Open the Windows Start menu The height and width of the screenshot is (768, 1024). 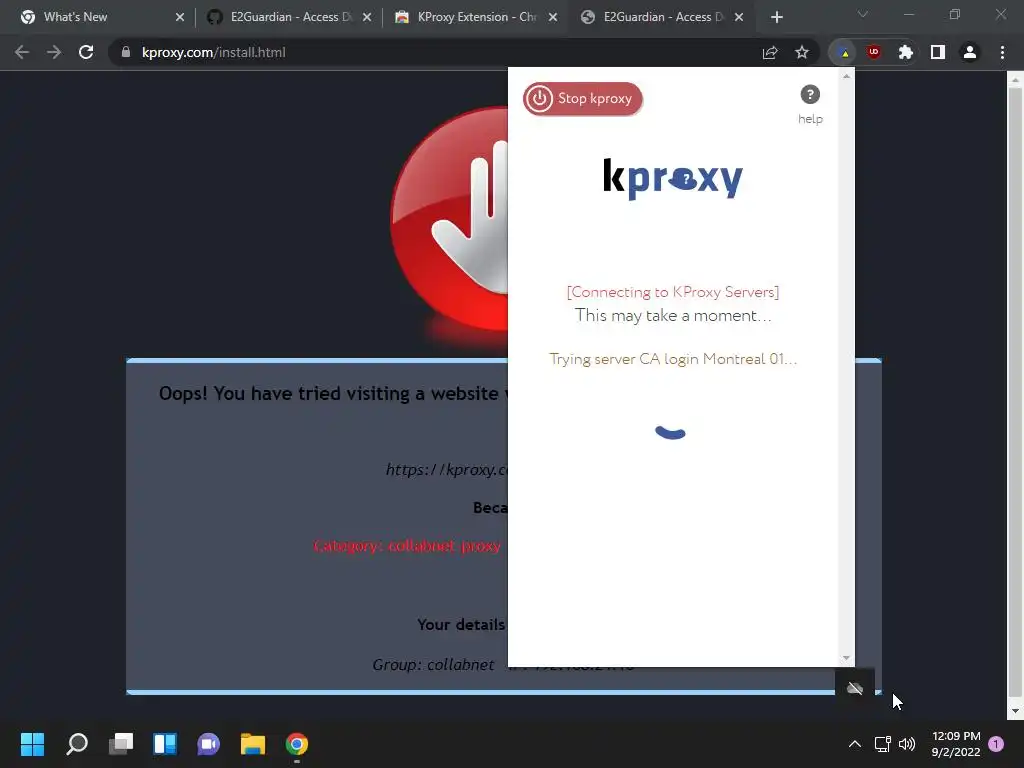(x=32, y=744)
